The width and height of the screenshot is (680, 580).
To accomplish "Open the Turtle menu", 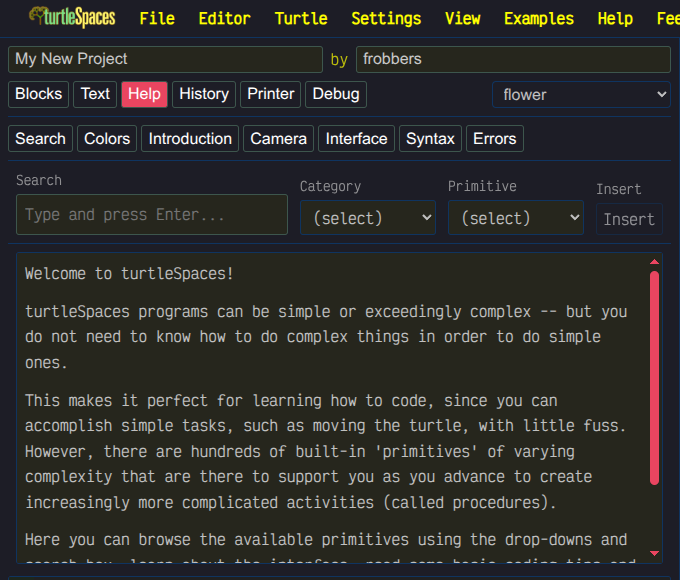I will click(x=301, y=19).
